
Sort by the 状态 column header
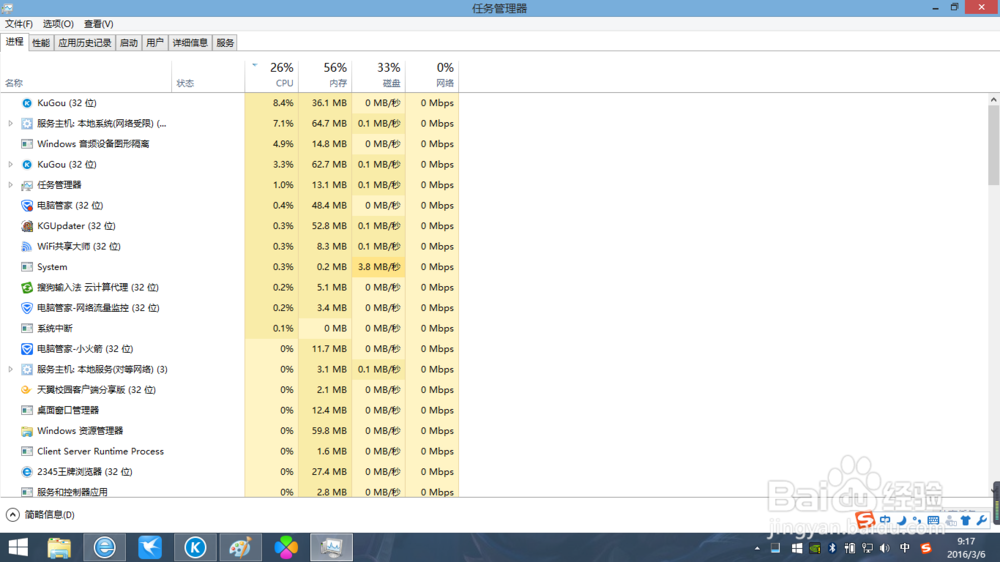208,75
